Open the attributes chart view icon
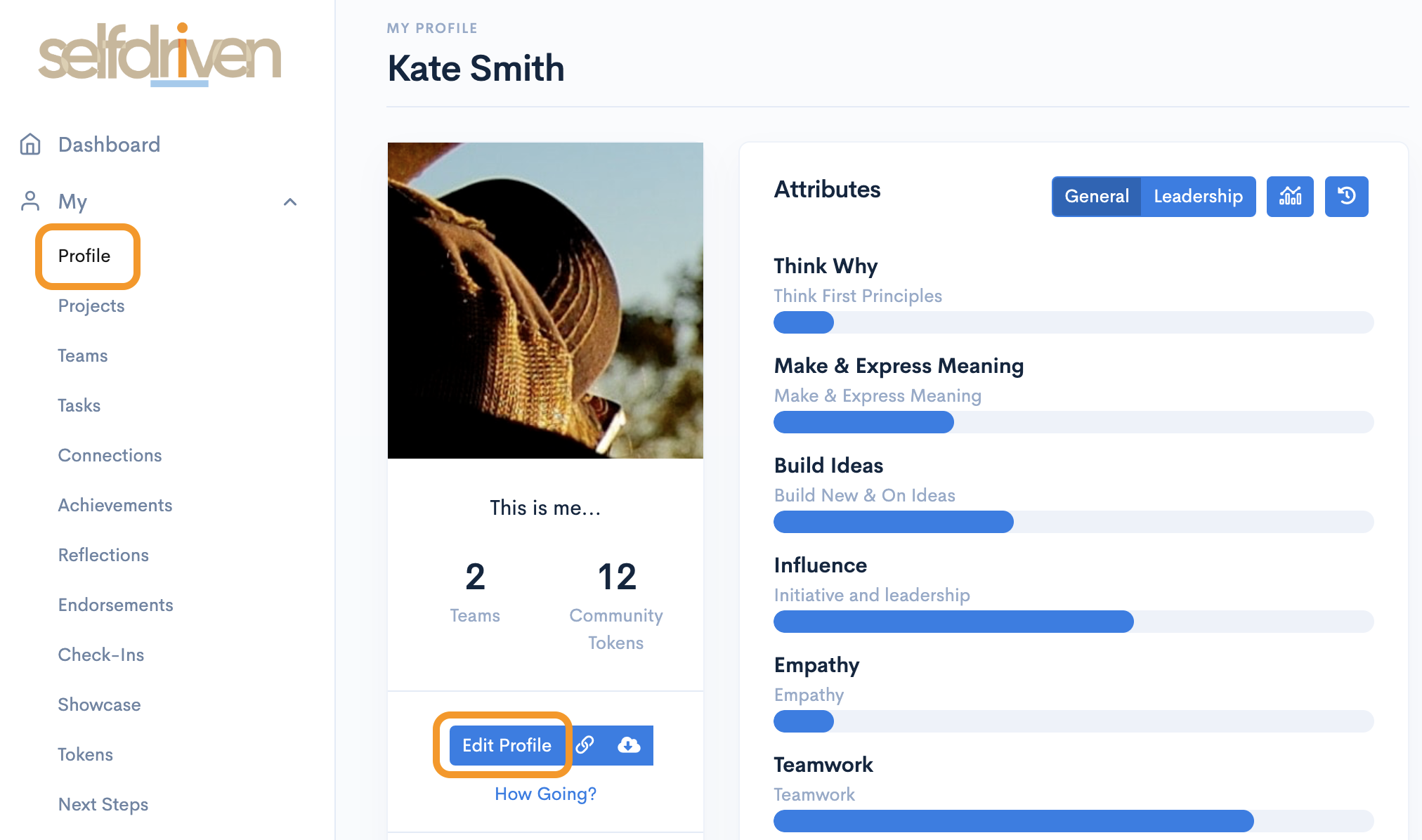 pyautogui.click(x=1290, y=196)
